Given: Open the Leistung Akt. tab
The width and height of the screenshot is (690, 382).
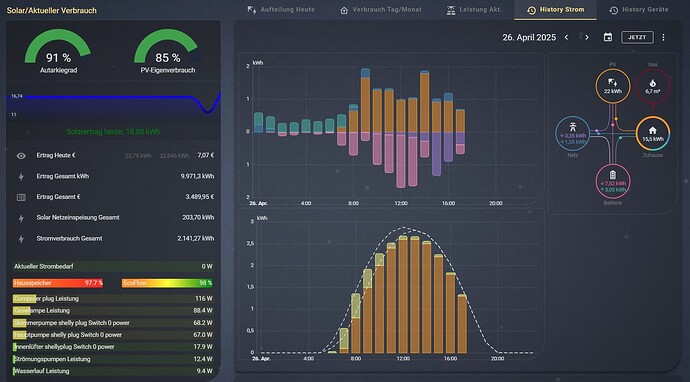Looking at the screenshot, I should pos(474,10).
